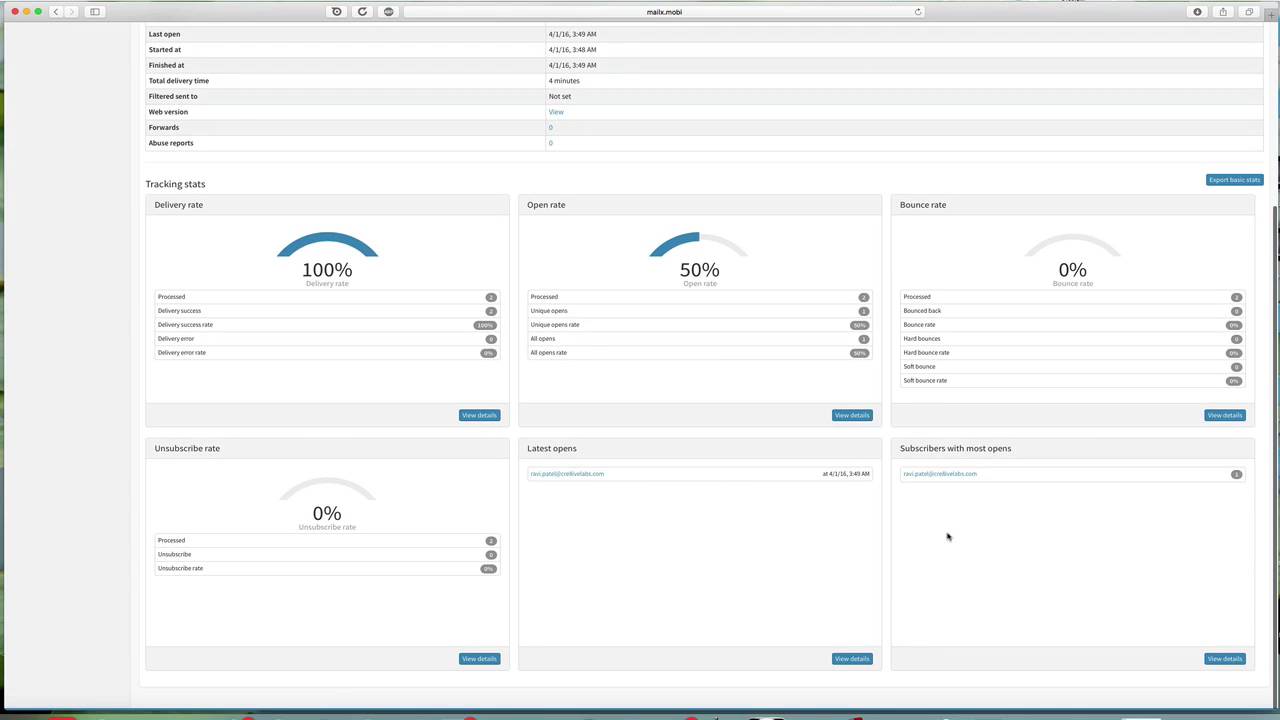This screenshot has height=720, width=1280.
Task: Click the Abuse reports count link
Action: [550, 143]
